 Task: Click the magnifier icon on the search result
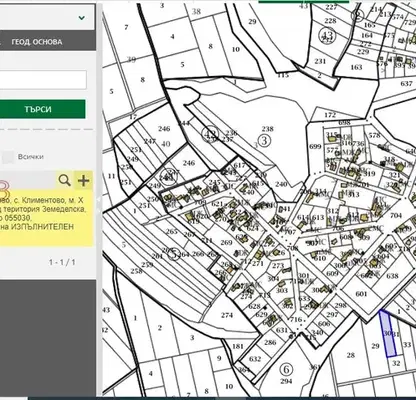(x=64, y=180)
